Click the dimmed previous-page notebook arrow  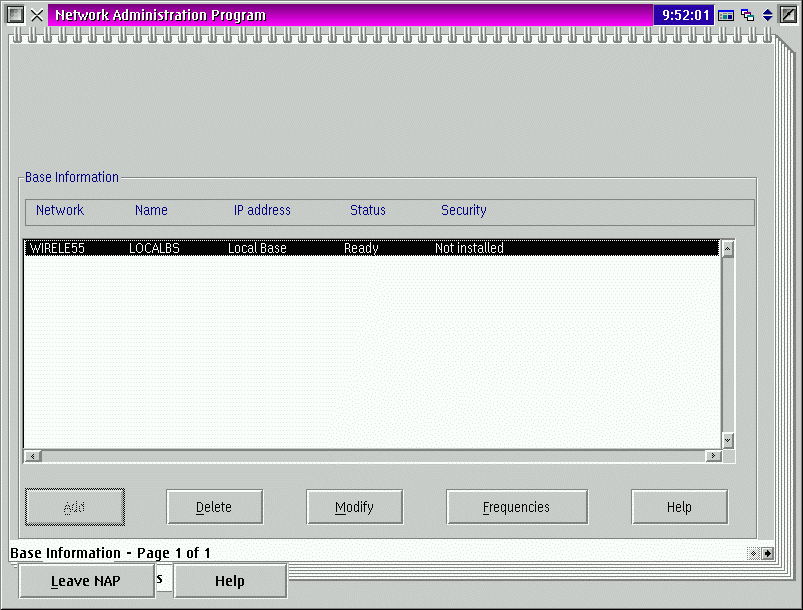[753, 553]
